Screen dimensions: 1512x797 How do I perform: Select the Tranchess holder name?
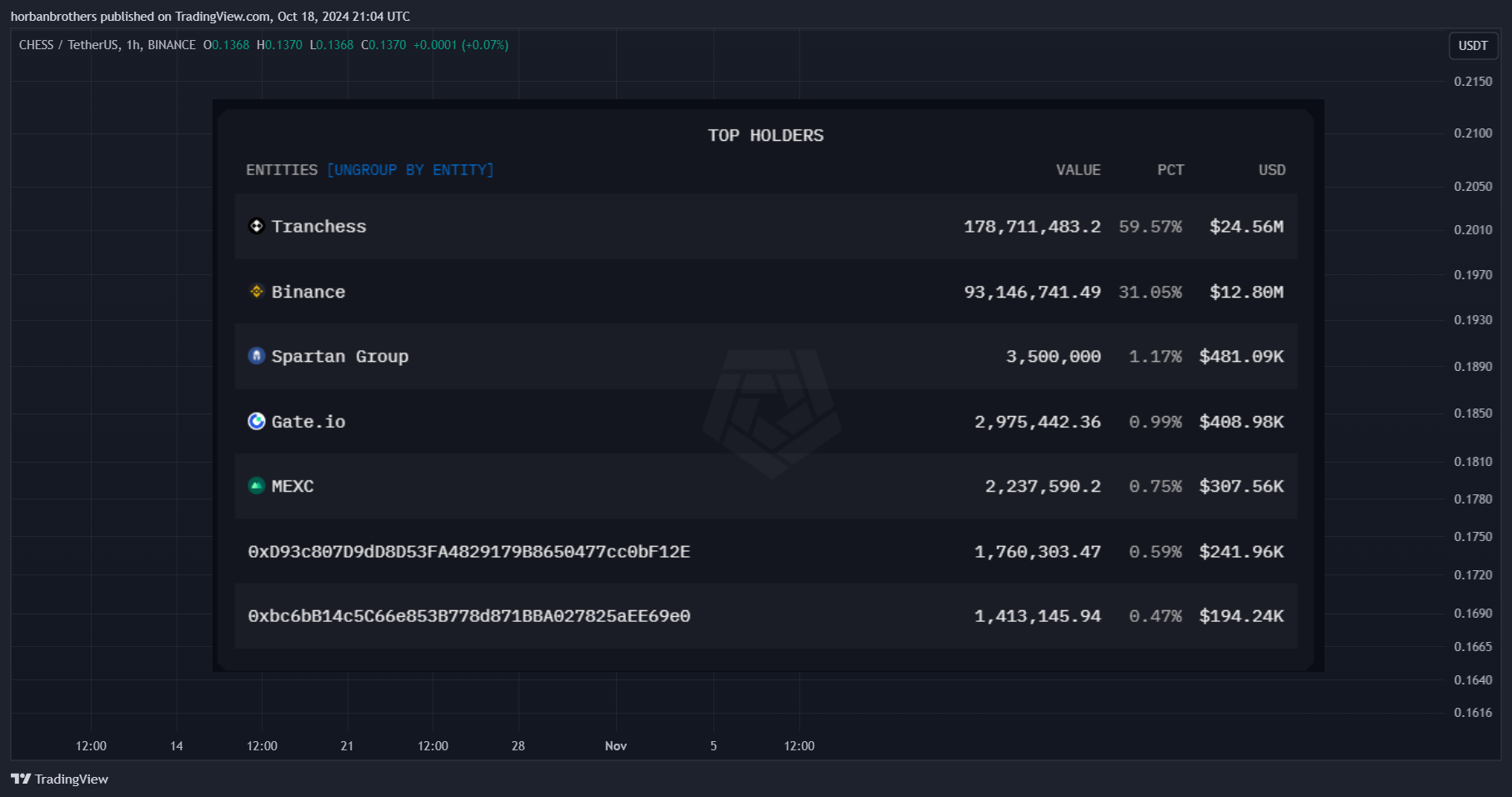tap(318, 227)
